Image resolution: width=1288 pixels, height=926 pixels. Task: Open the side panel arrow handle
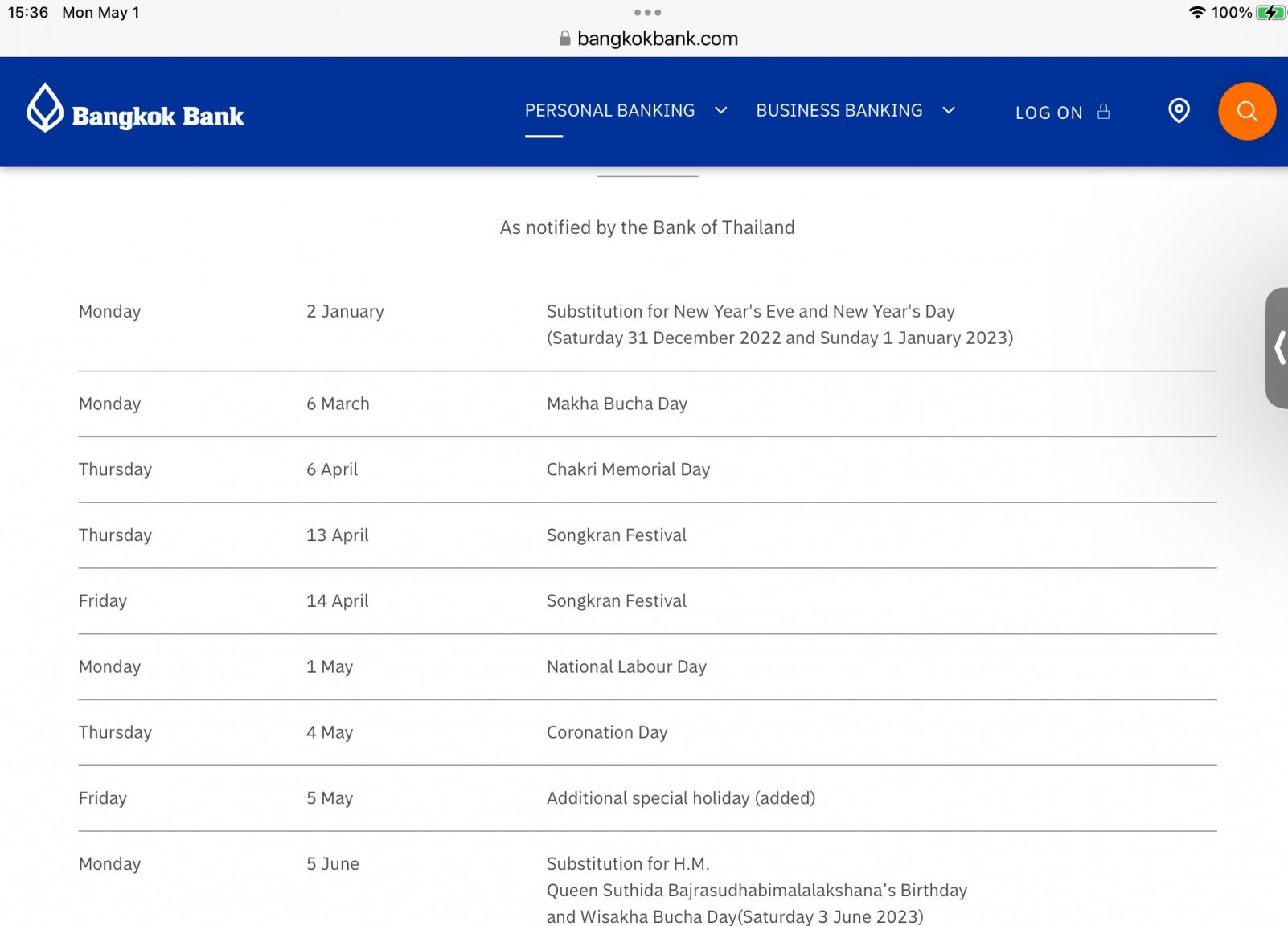tap(1278, 347)
